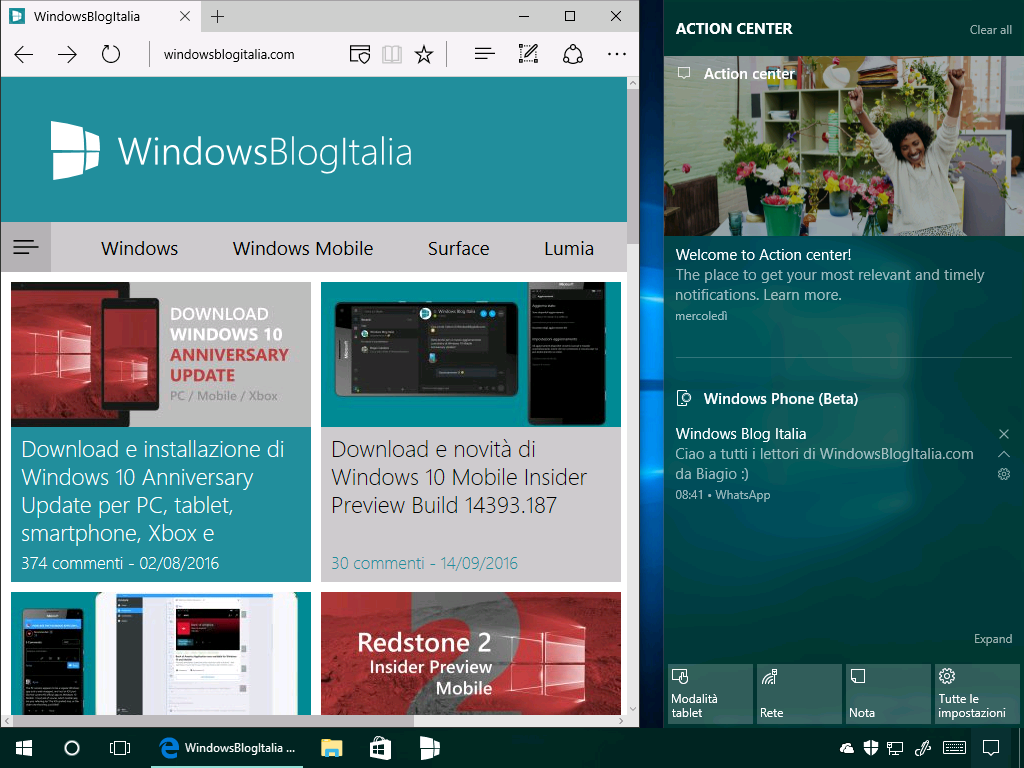The image size is (1024, 768).
Task: Open Welcome to Action center notification
Action: (x=844, y=284)
